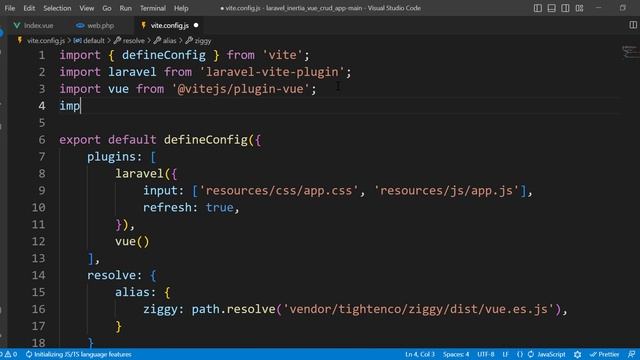Click the Vue file icon on Index.vue tab
Image resolution: width=640 pixels, height=360 pixels.
point(17,25)
